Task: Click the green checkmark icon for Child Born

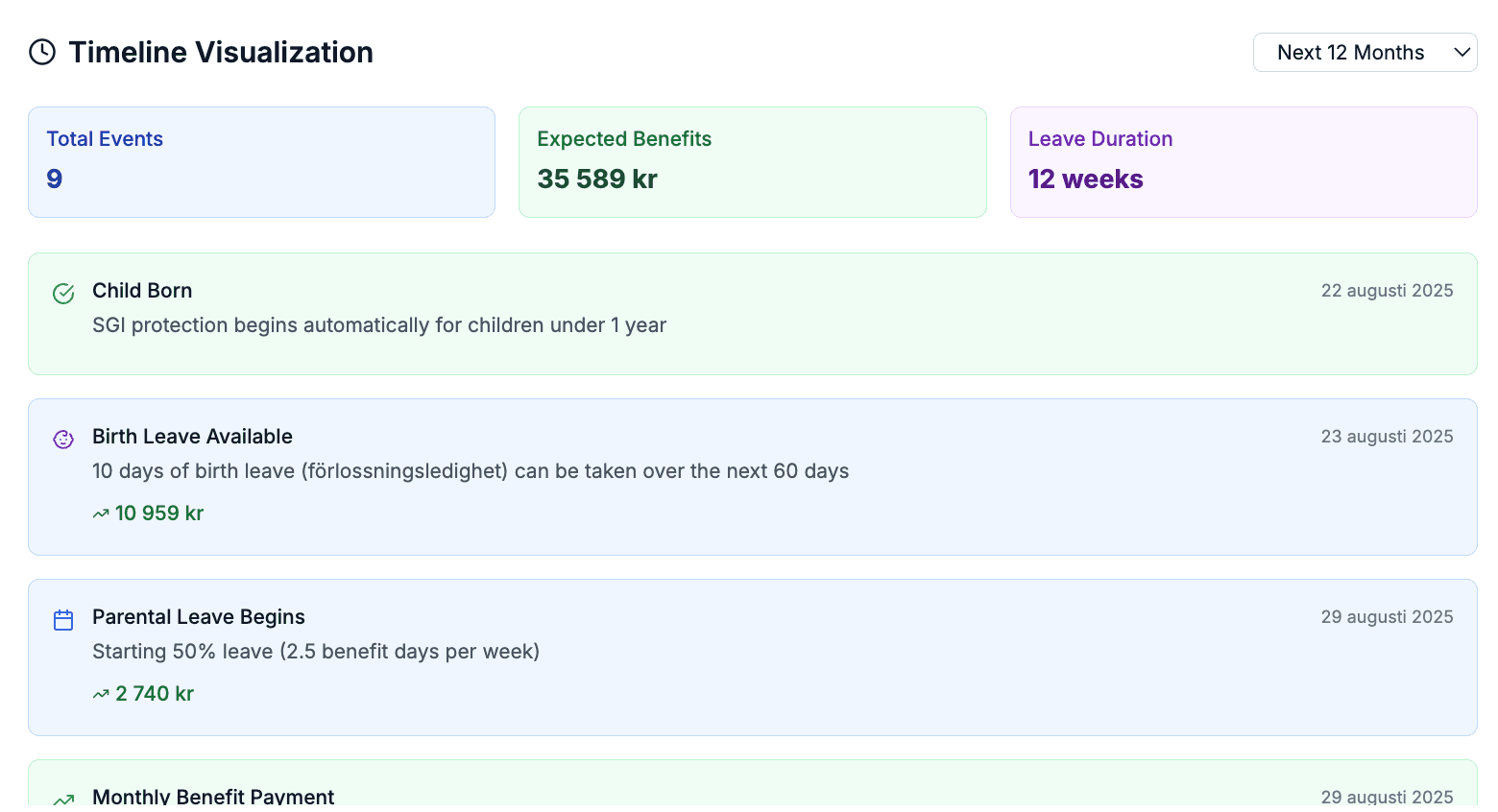Action: click(x=63, y=294)
